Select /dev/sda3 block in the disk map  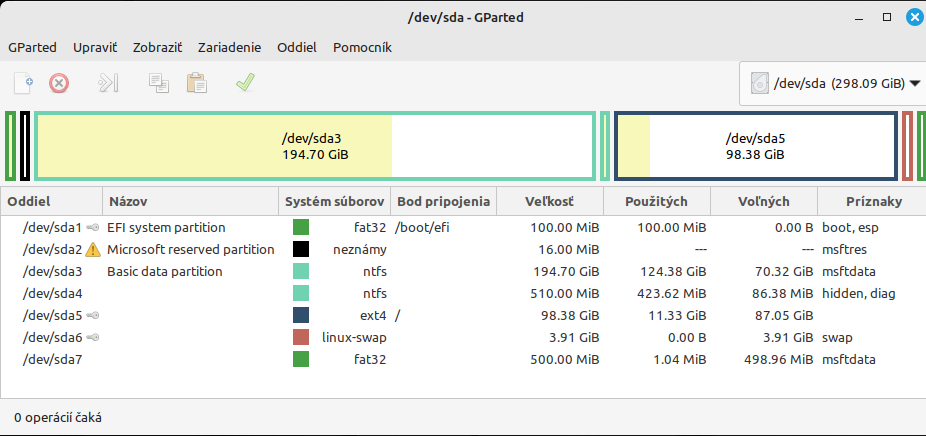point(316,146)
